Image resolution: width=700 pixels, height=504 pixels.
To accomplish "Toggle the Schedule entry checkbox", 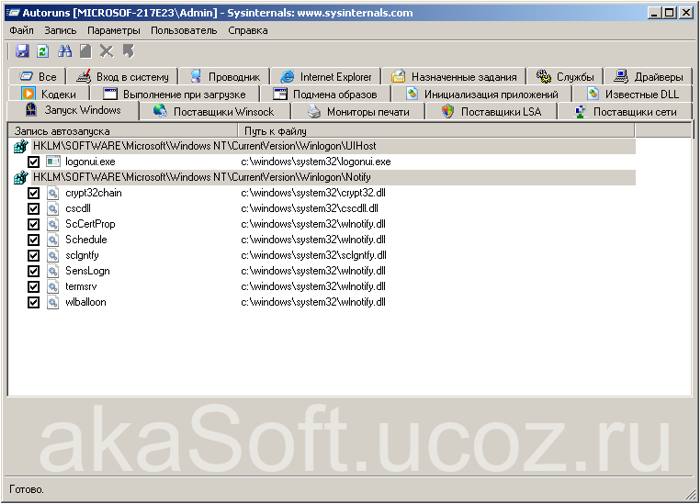I will (33, 240).
